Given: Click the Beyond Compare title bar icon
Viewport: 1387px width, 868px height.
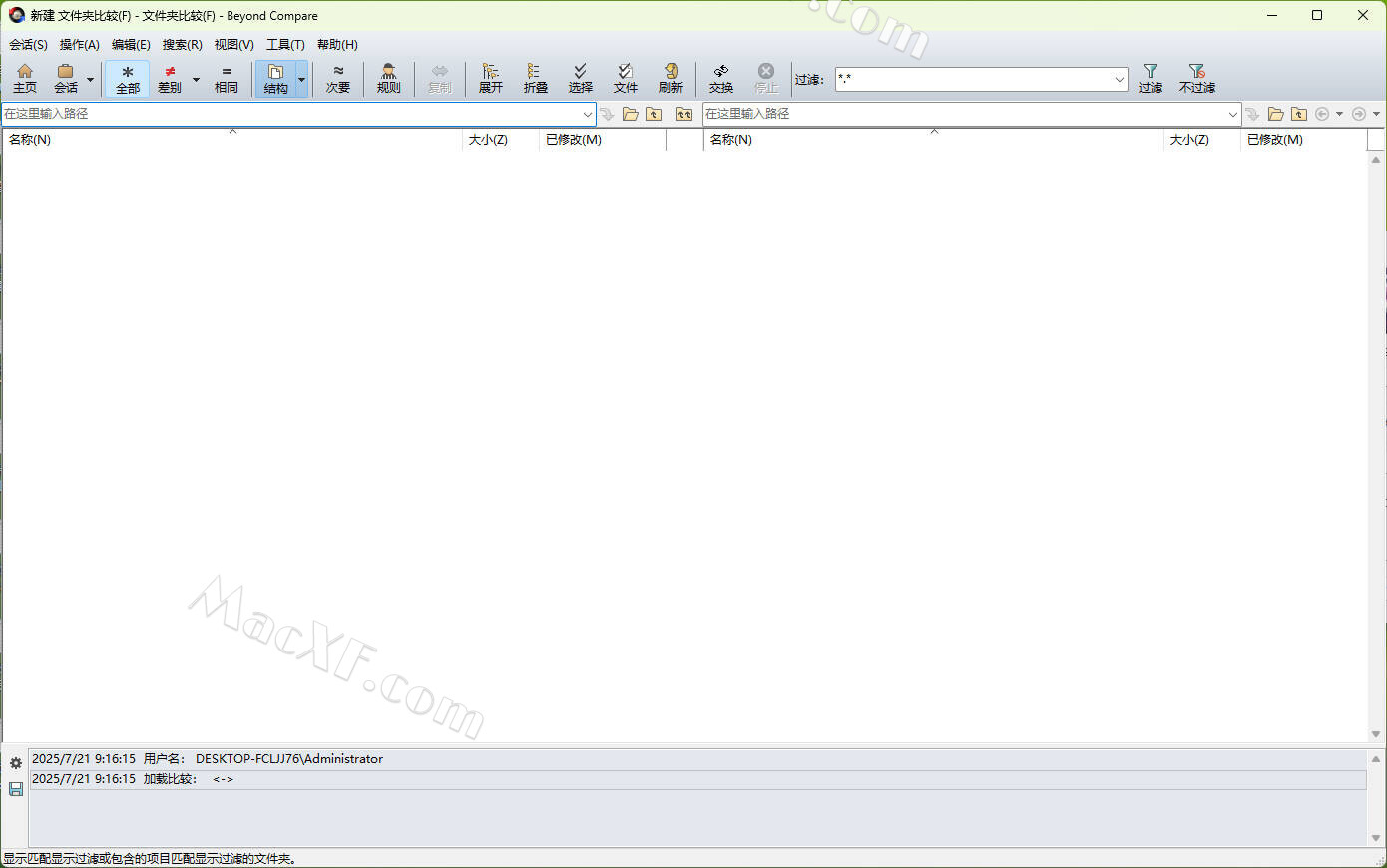Looking at the screenshot, I should pyautogui.click(x=17, y=15).
